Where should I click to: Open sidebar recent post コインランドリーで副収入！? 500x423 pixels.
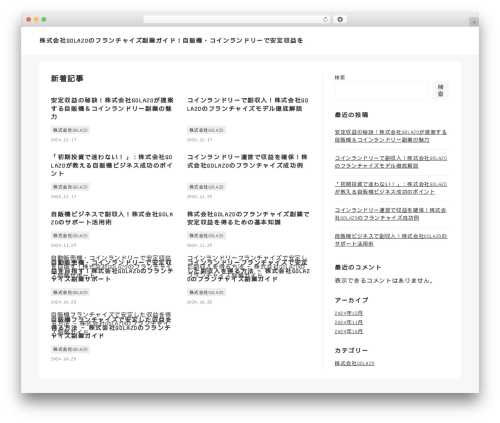[x=391, y=162]
